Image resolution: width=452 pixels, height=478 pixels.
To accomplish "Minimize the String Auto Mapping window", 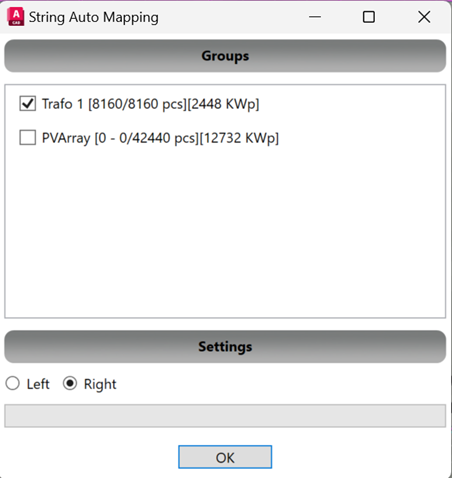I will point(315,17).
